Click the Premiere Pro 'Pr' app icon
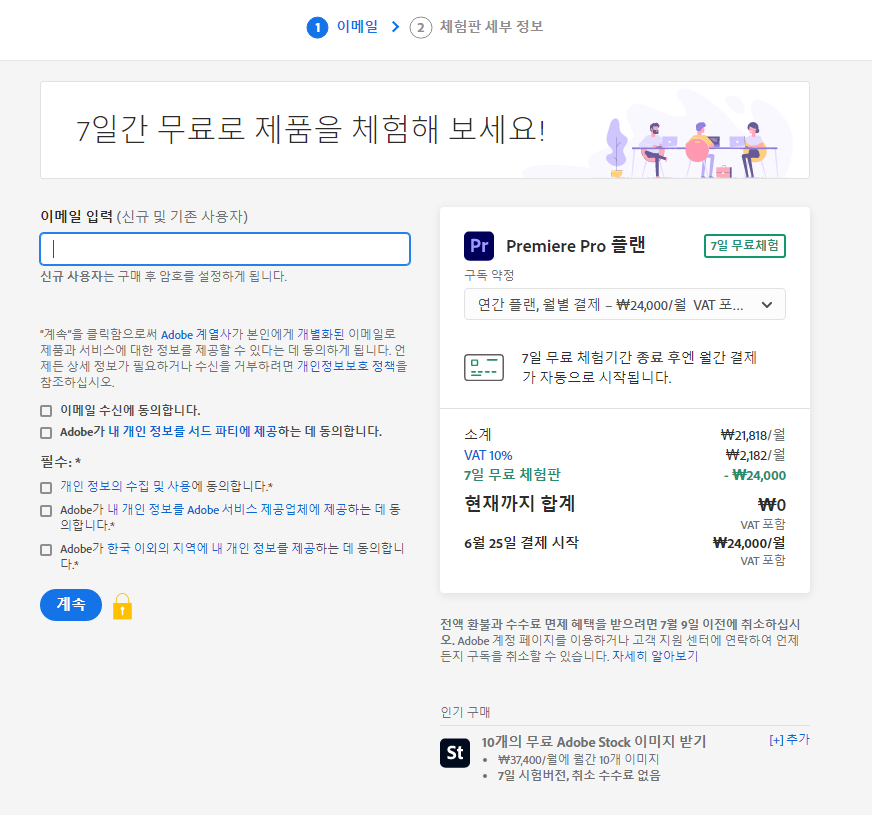Screen dimensions: 872x815 click(x=479, y=246)
